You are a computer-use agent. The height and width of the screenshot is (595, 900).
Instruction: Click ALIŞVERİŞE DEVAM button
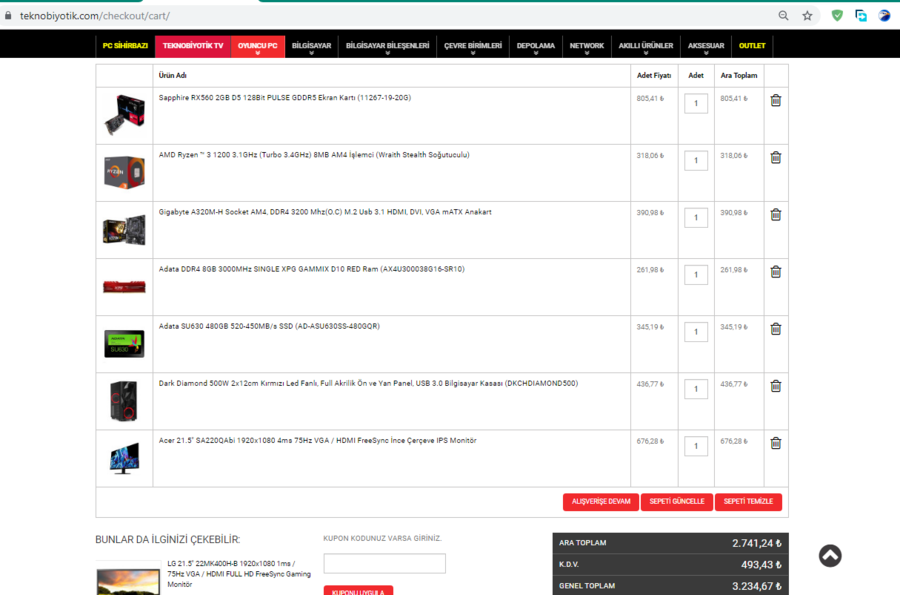pos(601,501)
